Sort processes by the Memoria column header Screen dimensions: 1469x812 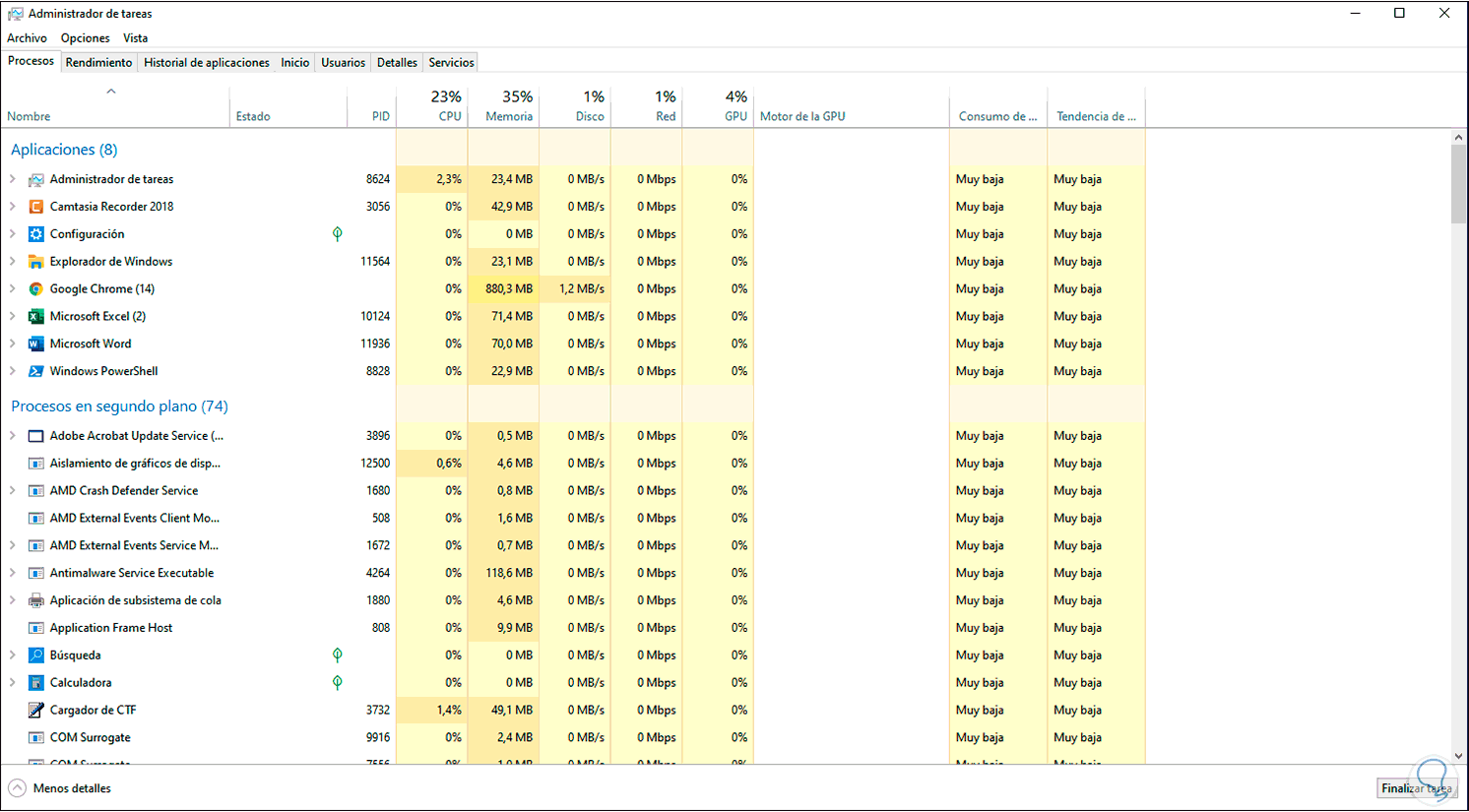[504, 106]
